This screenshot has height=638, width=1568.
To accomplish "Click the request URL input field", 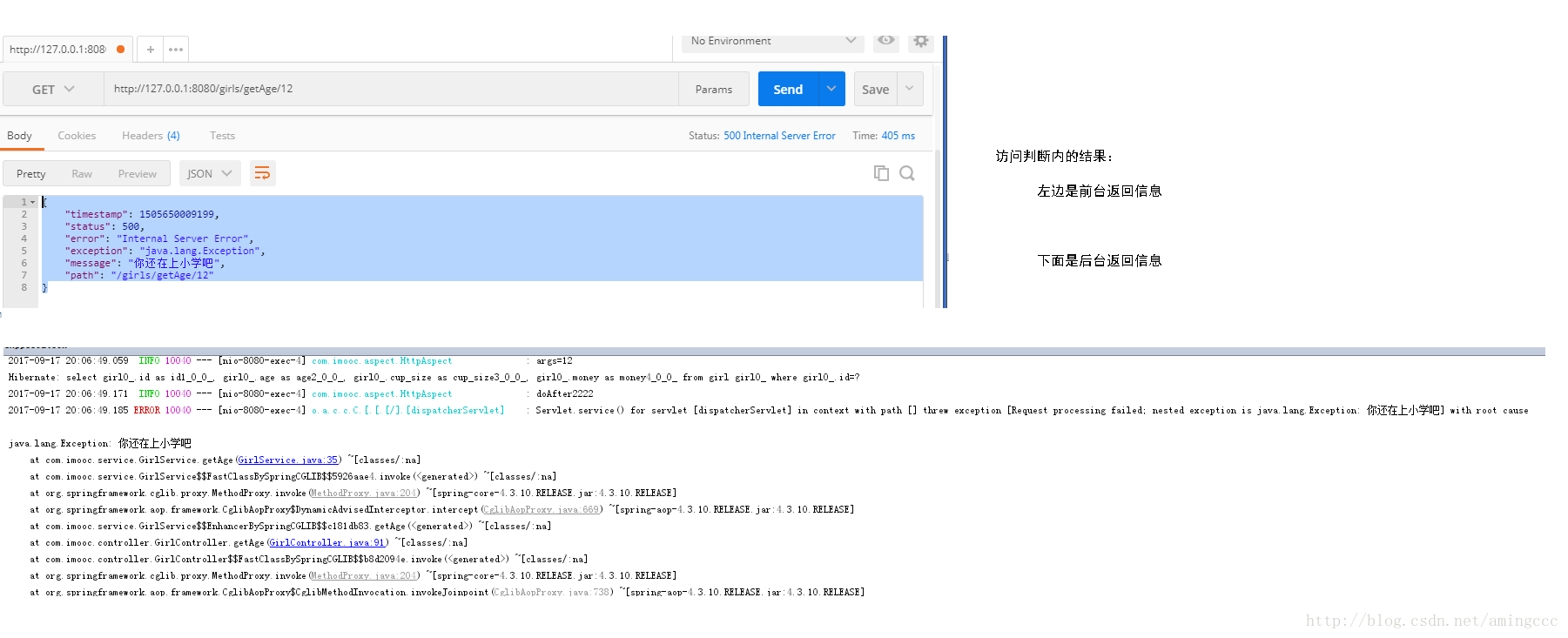I will (391, 89).
